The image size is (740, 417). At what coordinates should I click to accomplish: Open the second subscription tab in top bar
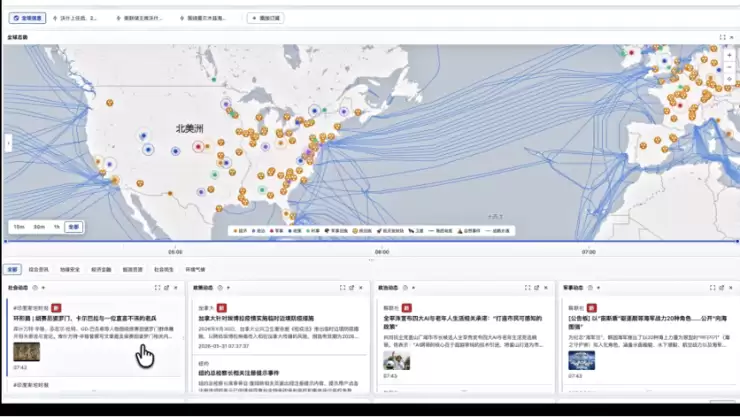click(139, 18)
